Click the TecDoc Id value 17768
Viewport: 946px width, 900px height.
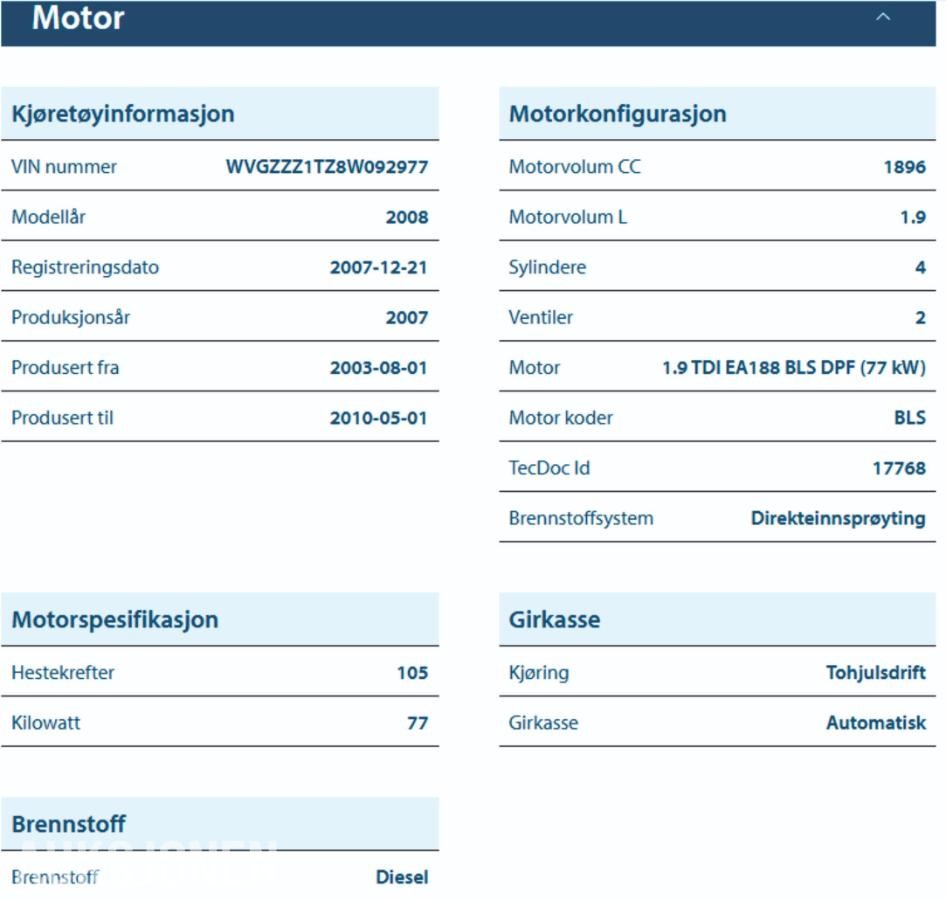tap(899, 467)
